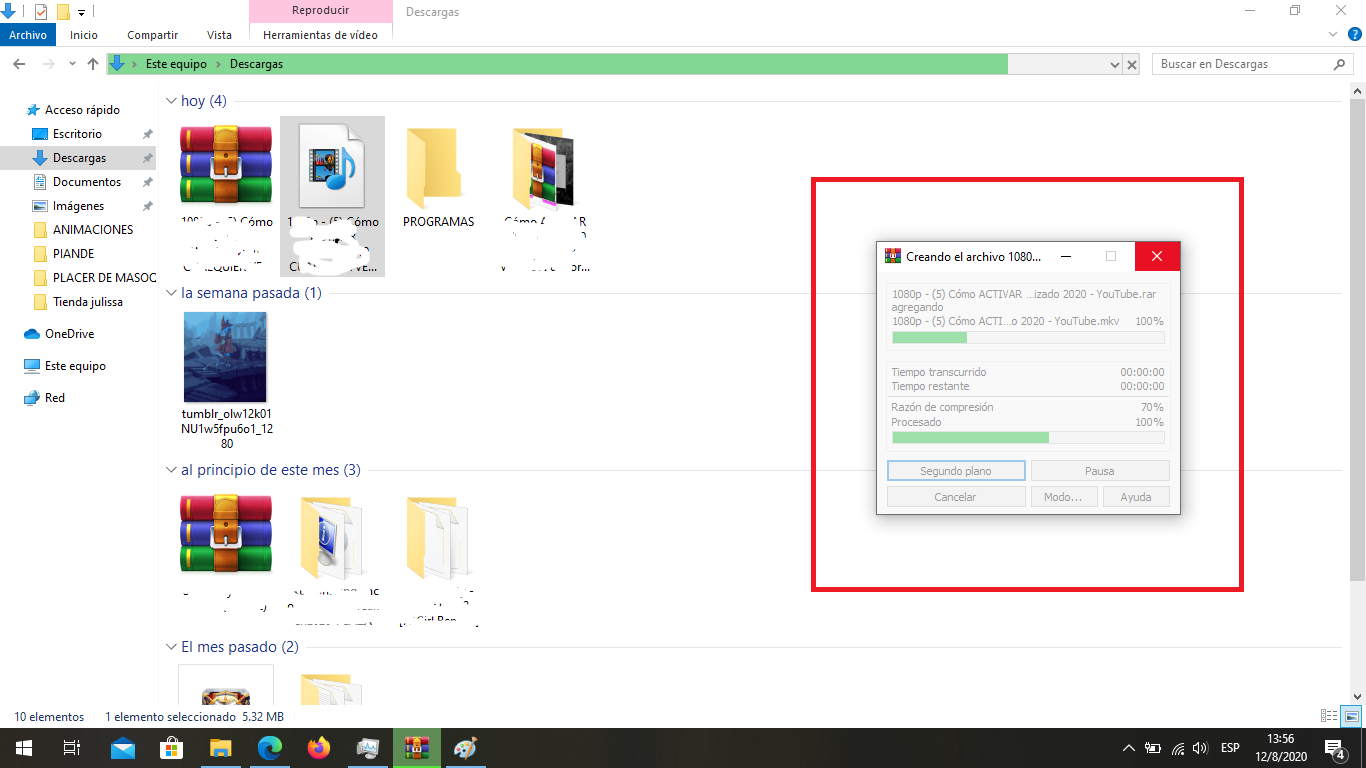This screenshot has height=768, width=1366.
Task: Open the PIANDE folder in sidebar
Action: click(73, 254)
